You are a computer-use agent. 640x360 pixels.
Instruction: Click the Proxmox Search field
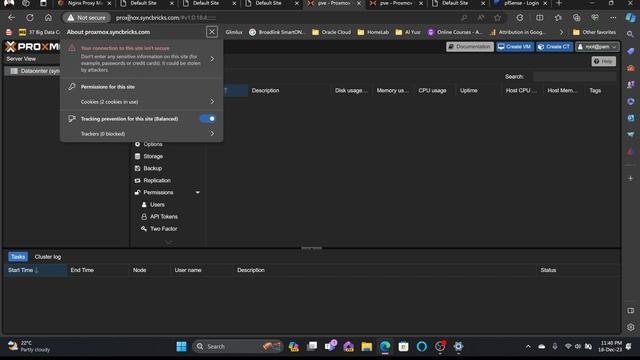574,77
